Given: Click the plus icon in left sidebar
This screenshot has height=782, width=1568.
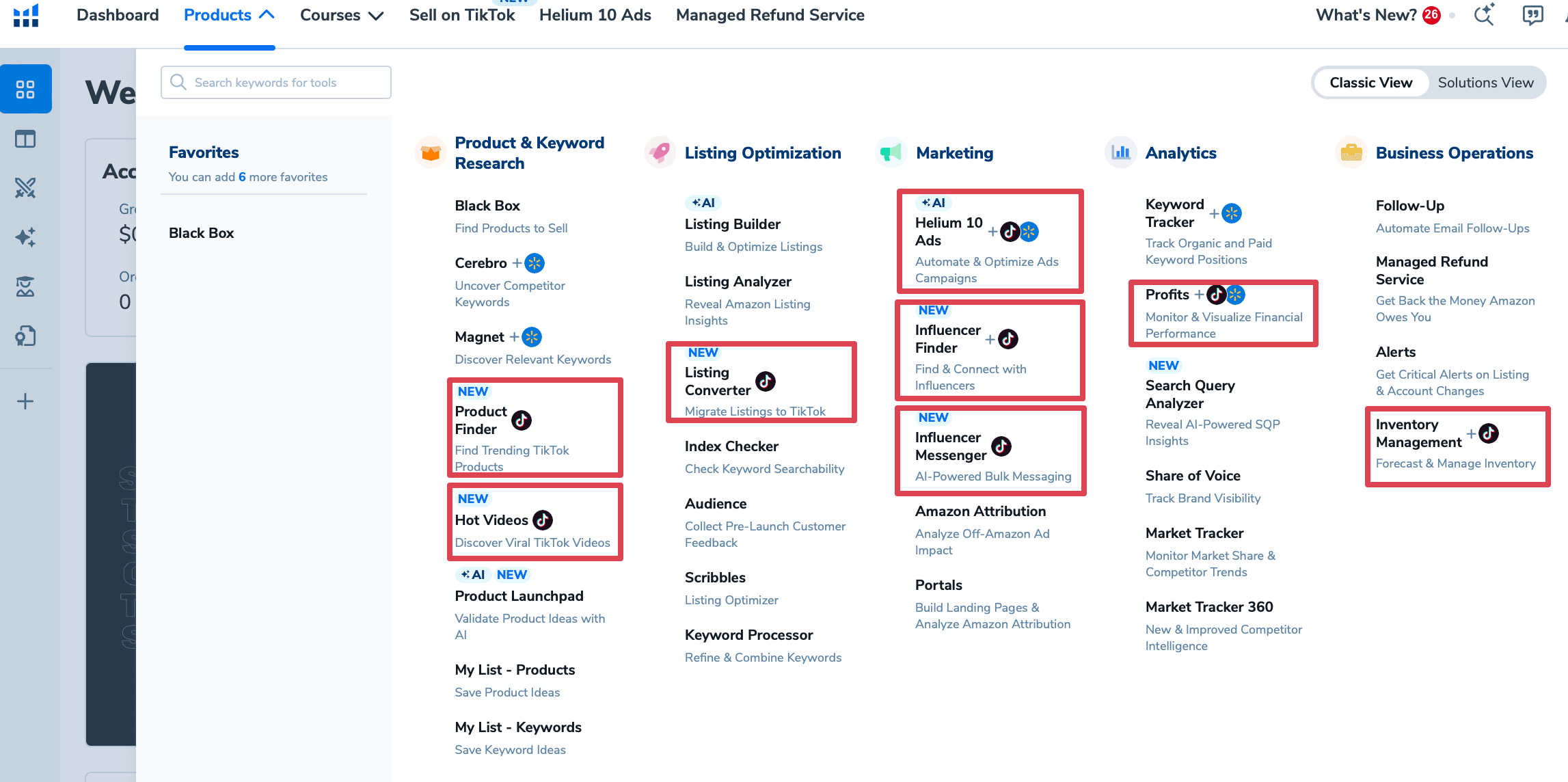Looking at the screenshot, I should (25, 401).
